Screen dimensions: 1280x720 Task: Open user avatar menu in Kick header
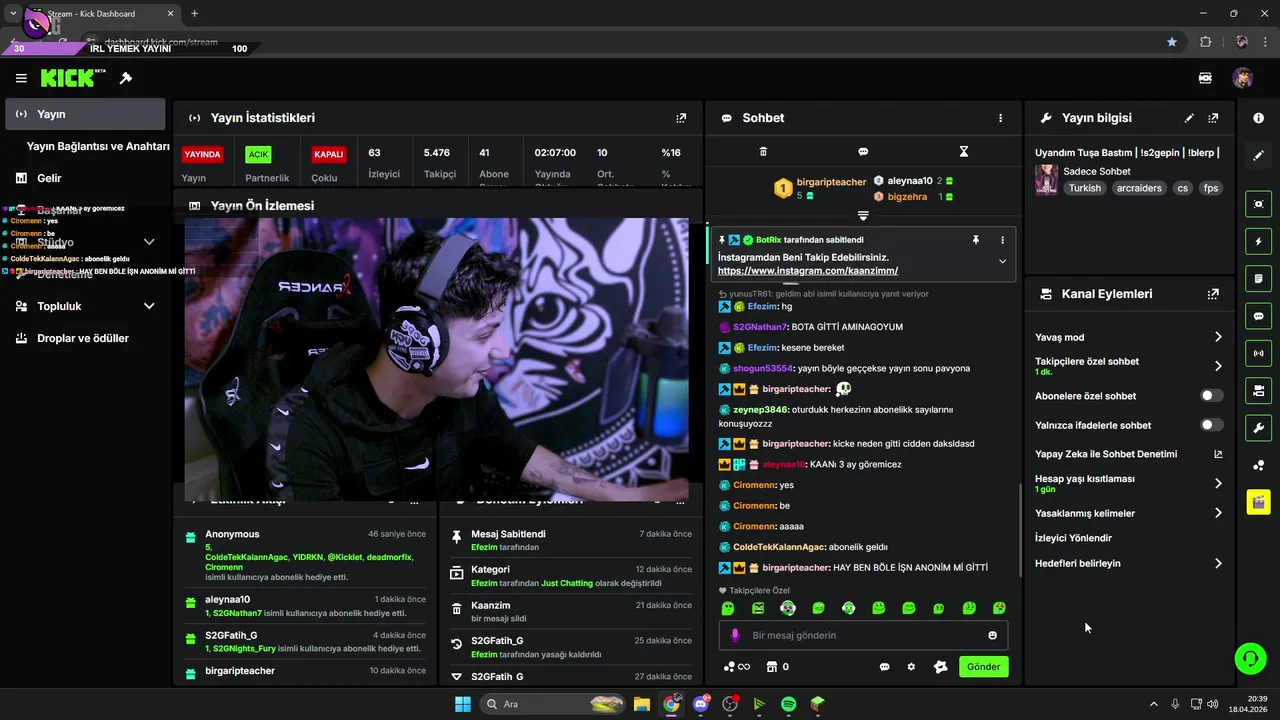tap(1242, 78)
